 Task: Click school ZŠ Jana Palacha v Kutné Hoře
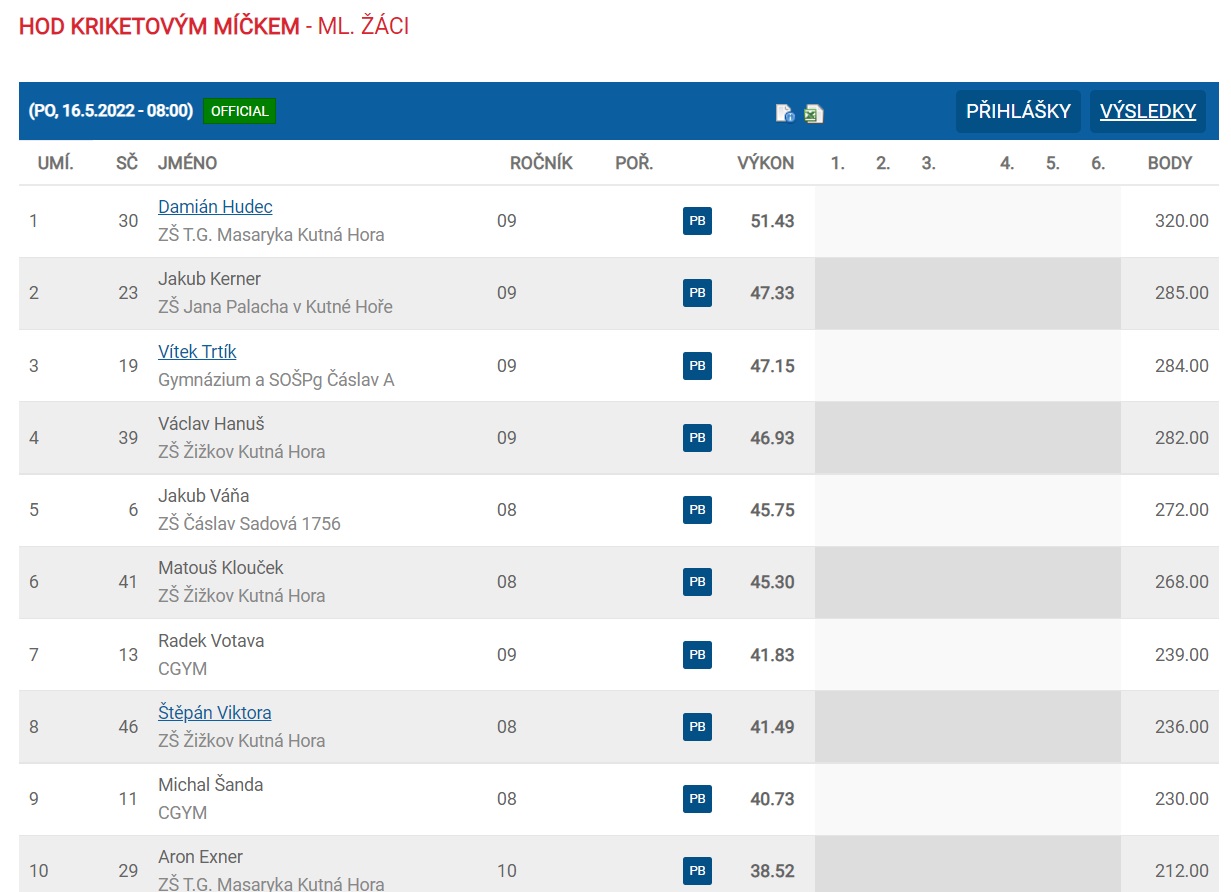(275, 307)
